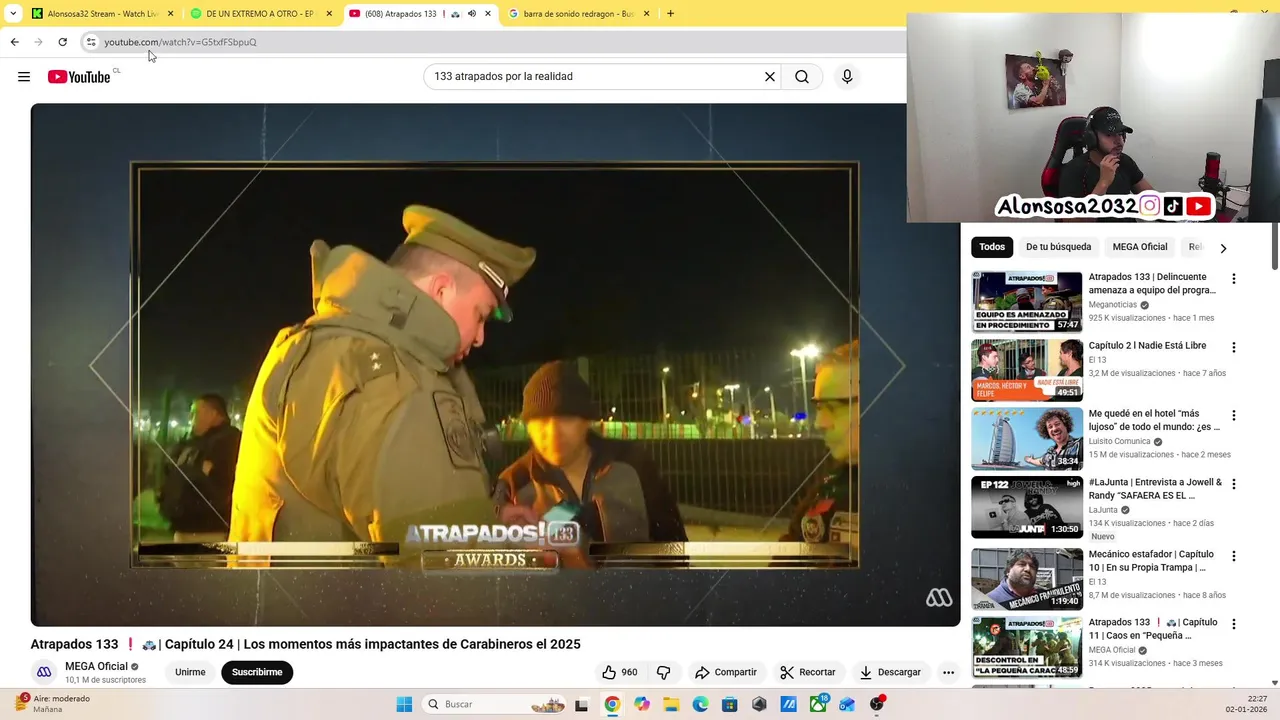Open File Explorer from taskbar
Image resolution: width=1280 pixels, height=720 pixels.
671,704
